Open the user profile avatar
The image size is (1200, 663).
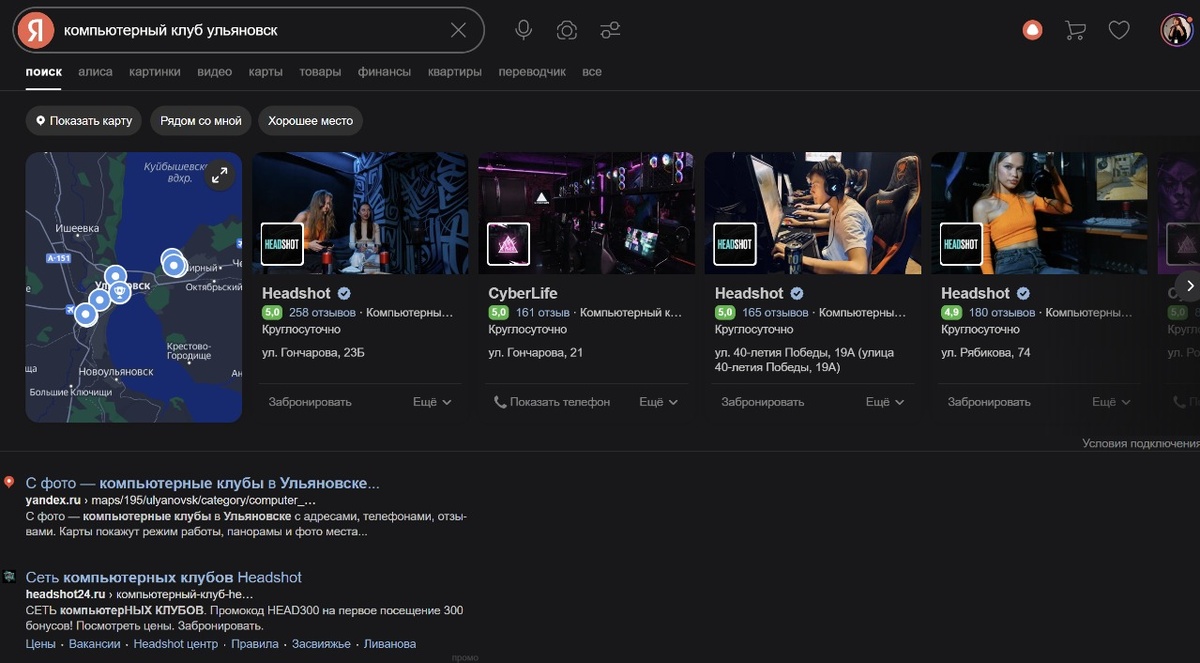coord(1176,30)
